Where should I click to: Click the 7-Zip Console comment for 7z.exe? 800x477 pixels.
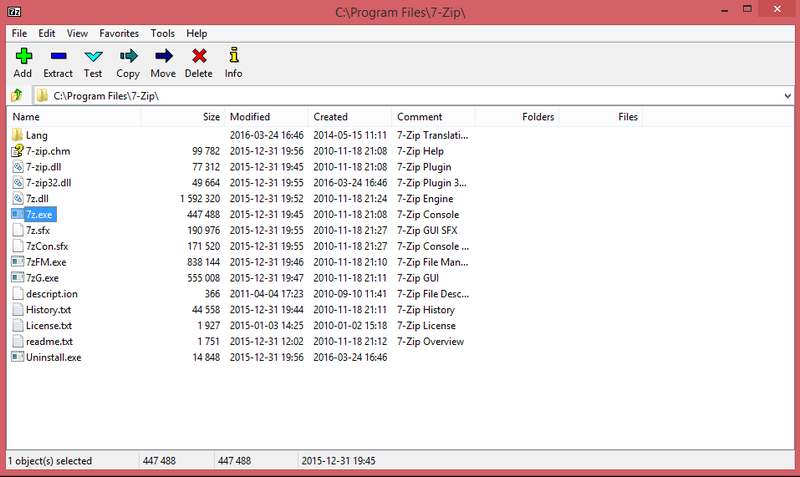[x=428, y=214]
